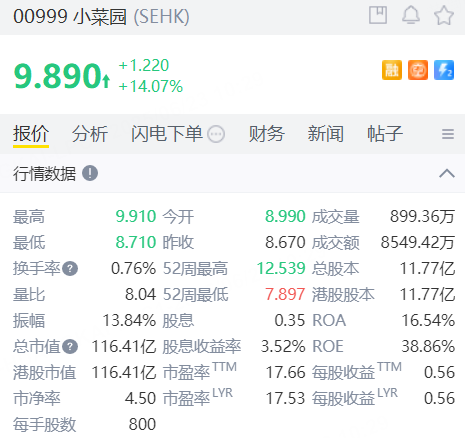Screen dimensions: 465x438
Task: Click the 换手率 value 0.76%
Action: click(x=133, y=268)
